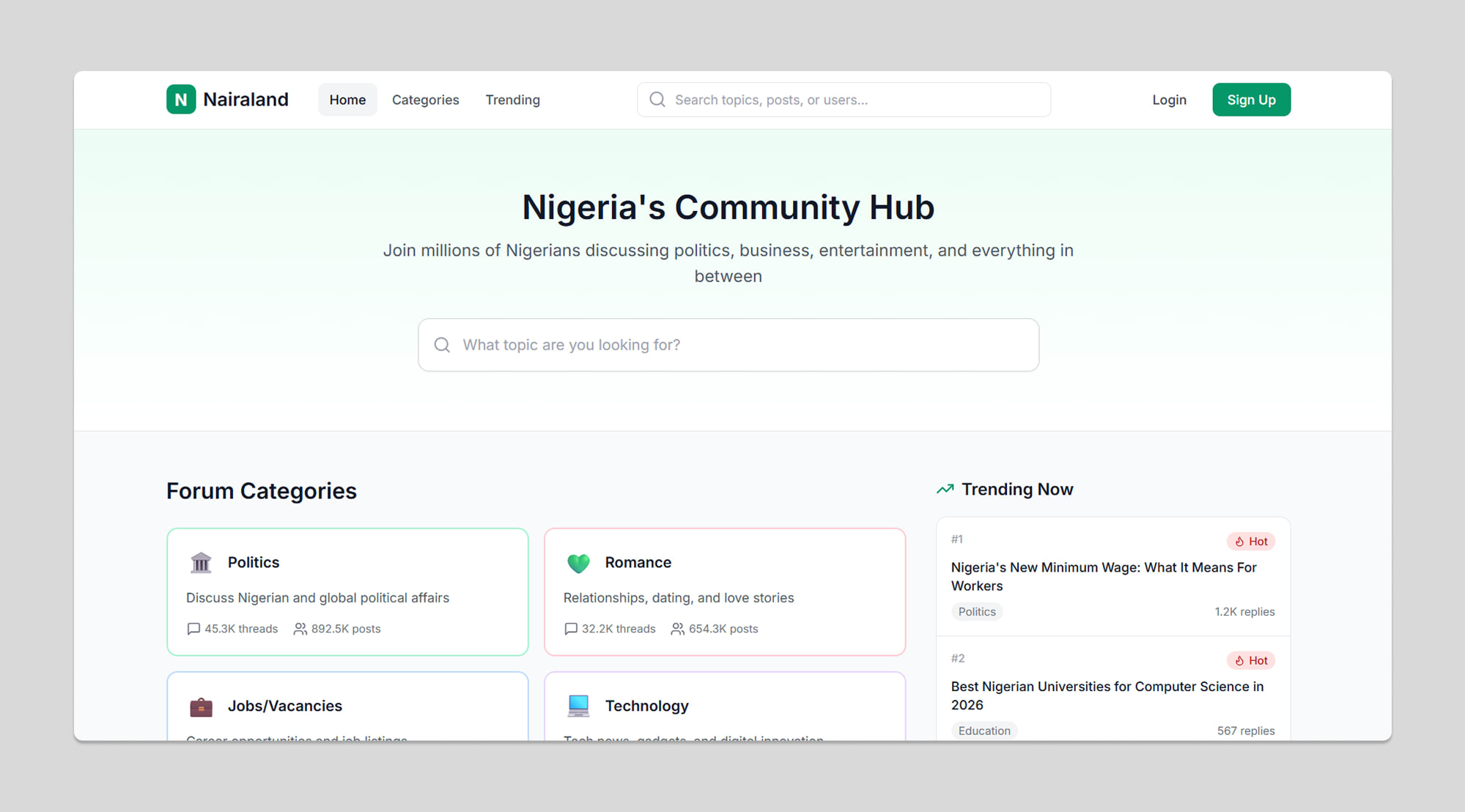The image size is (1465, 812).
Task: Click the speech bubble icon showing 45.3K threads
Action: pyautogui.click(x=193, y=629)
